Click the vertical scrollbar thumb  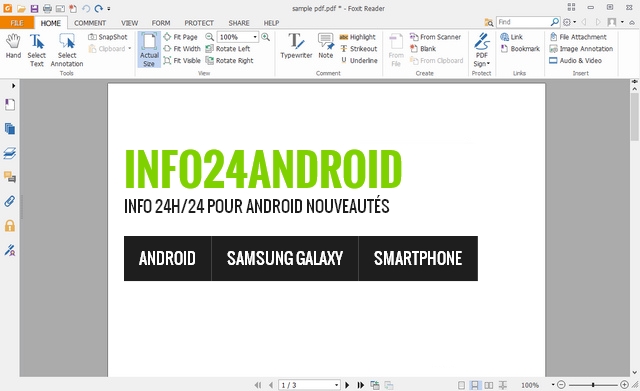(x=635, y=117)
